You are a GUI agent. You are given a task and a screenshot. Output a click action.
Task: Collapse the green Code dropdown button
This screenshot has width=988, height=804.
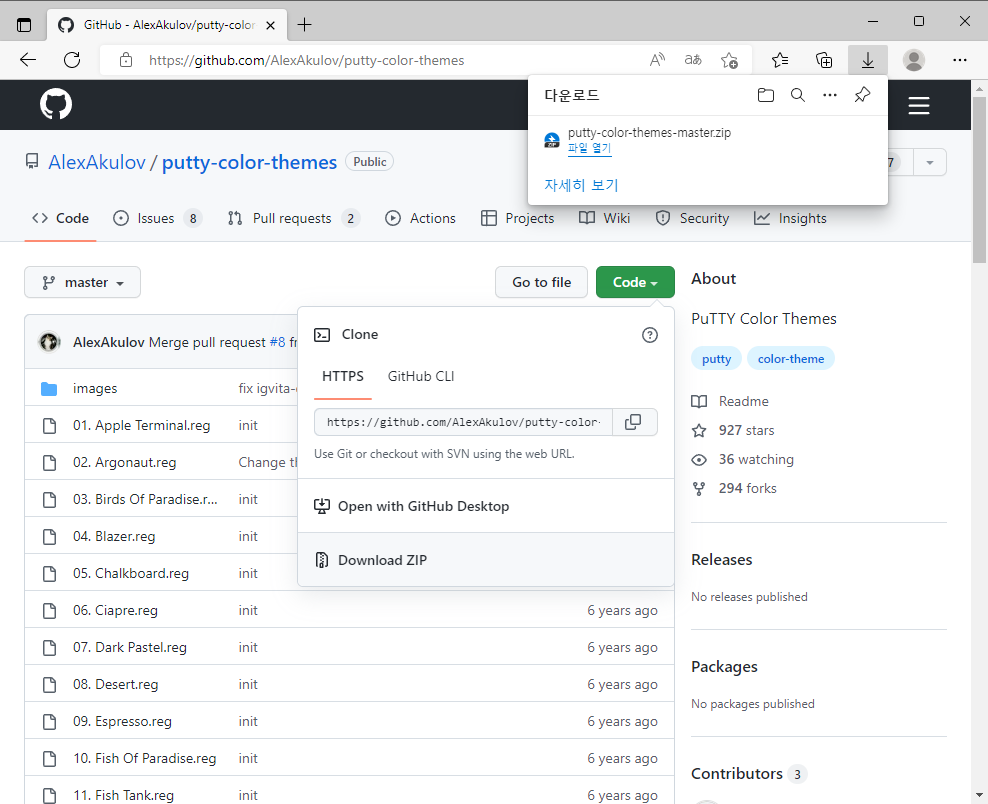[635, 282]
